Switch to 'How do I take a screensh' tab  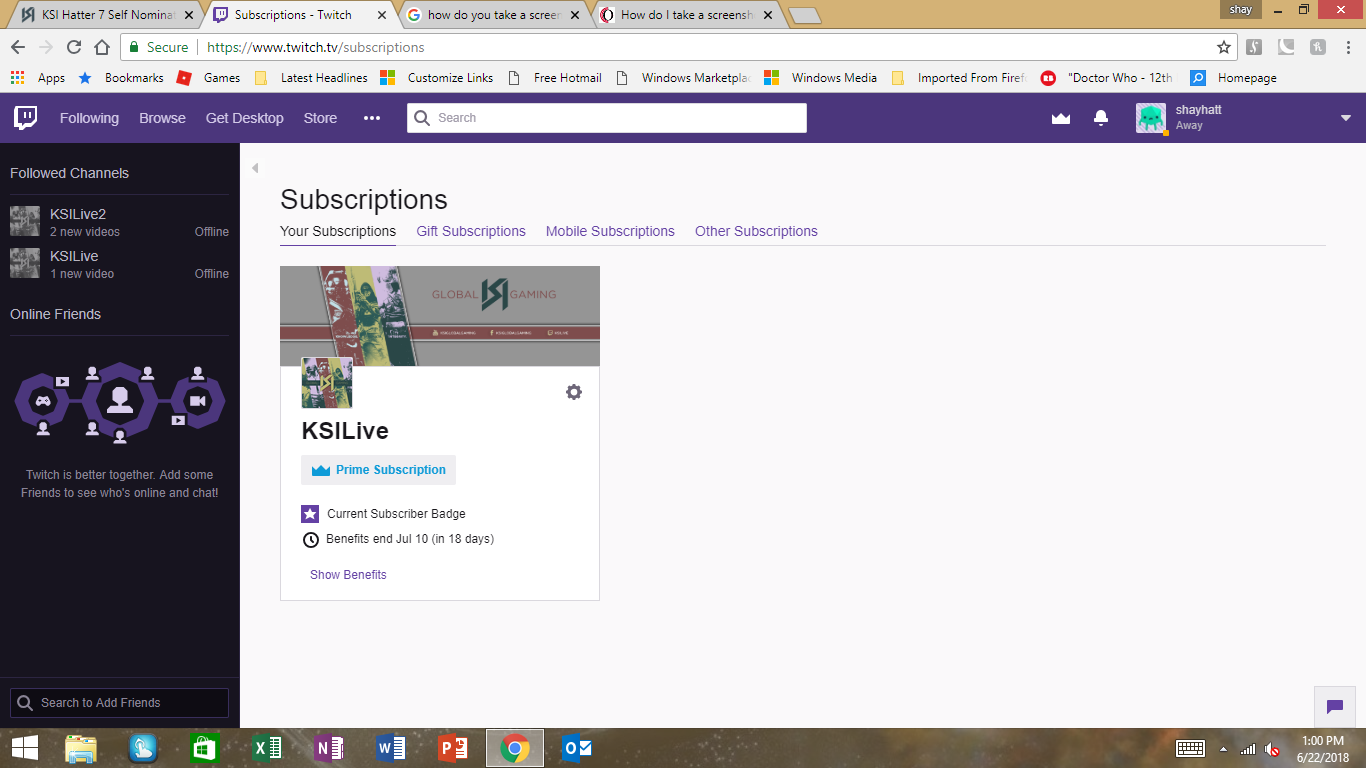pyautogui.click(x=686, y=15)
